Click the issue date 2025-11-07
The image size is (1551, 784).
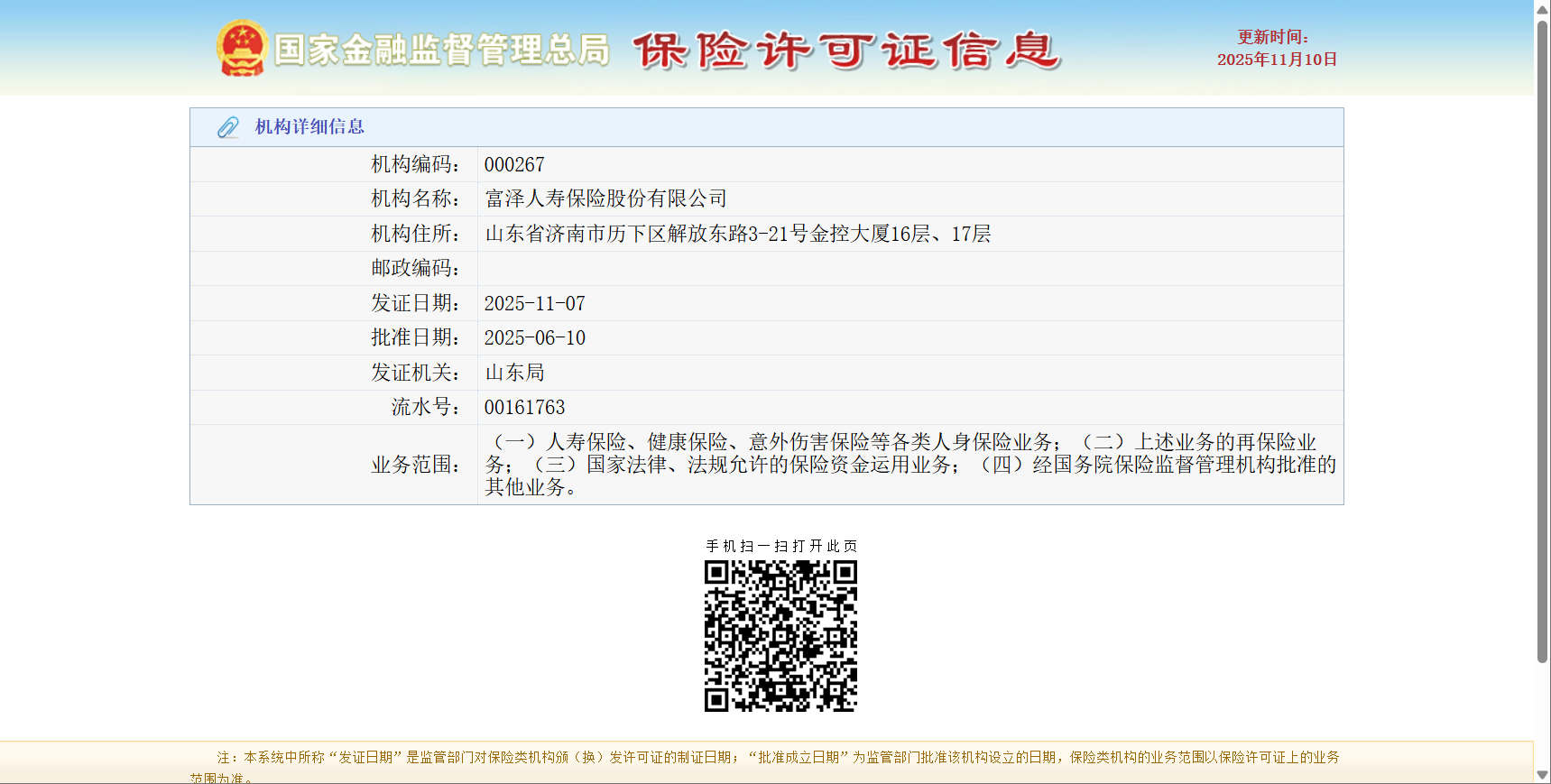(534, 303)
